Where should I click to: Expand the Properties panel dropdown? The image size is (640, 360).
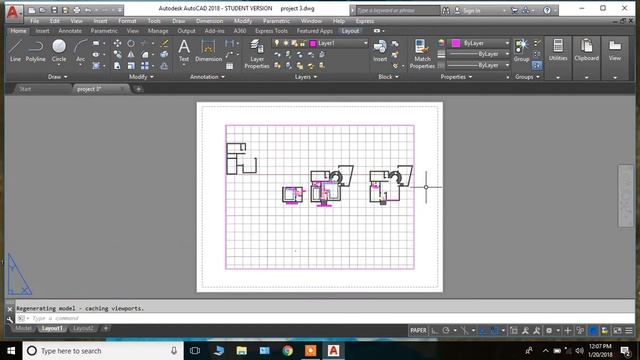point(456,77)
